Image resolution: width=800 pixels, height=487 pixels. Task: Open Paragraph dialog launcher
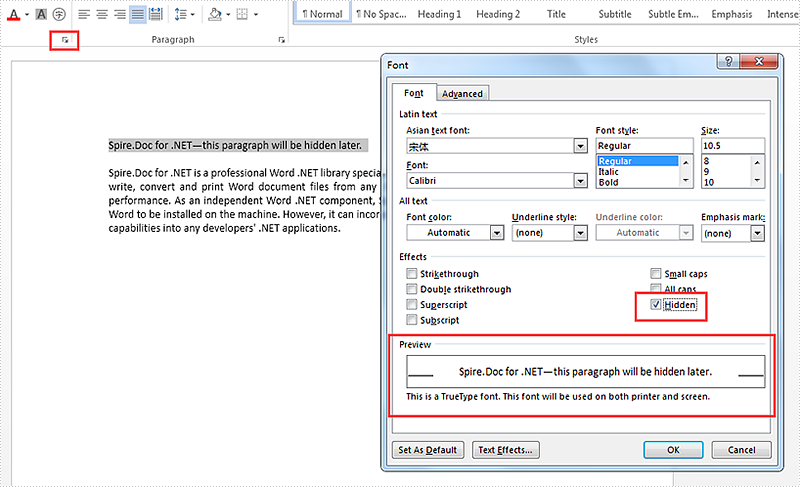click(x=282, y=40)
